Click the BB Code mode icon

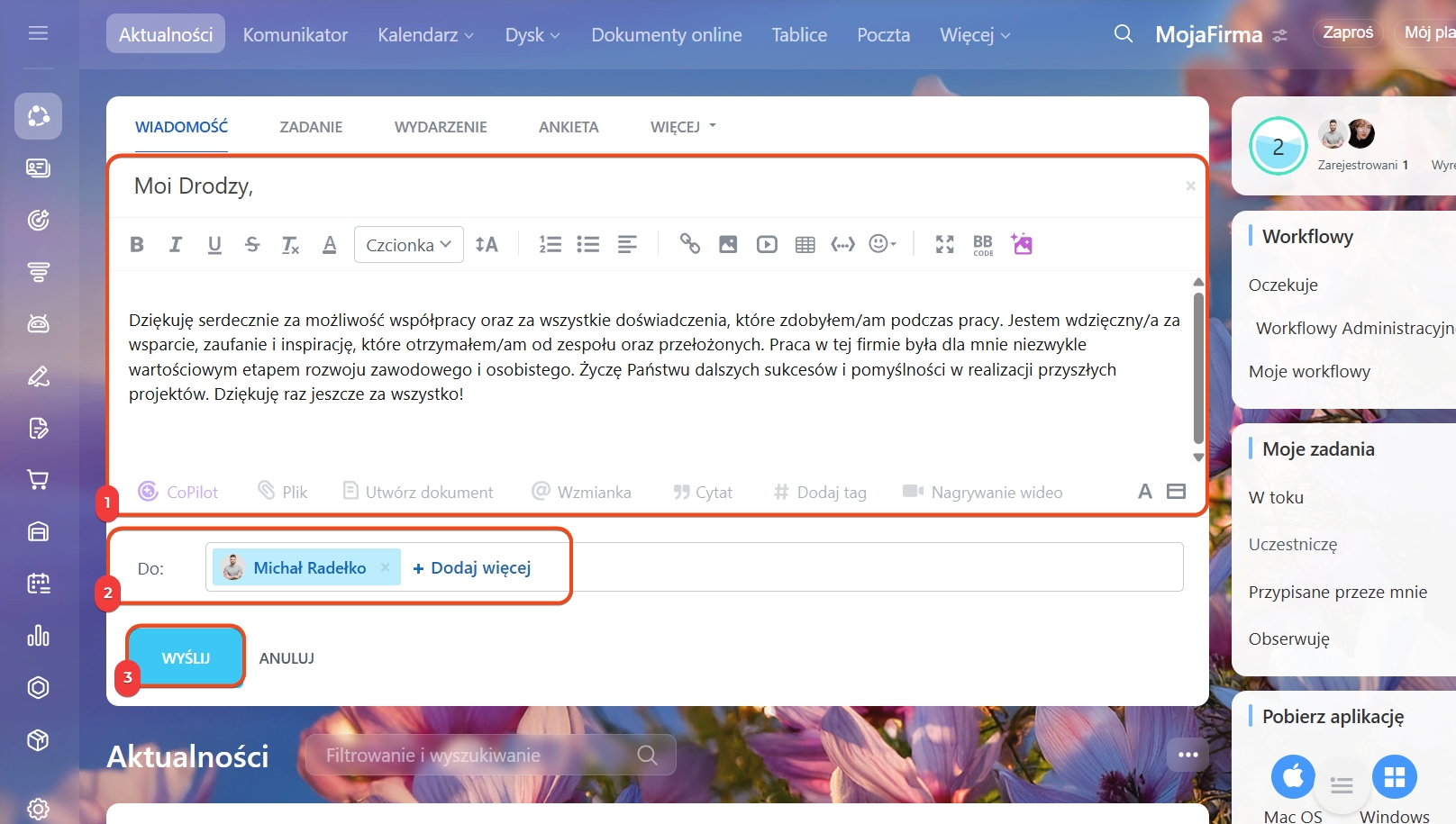click(983, 244)
